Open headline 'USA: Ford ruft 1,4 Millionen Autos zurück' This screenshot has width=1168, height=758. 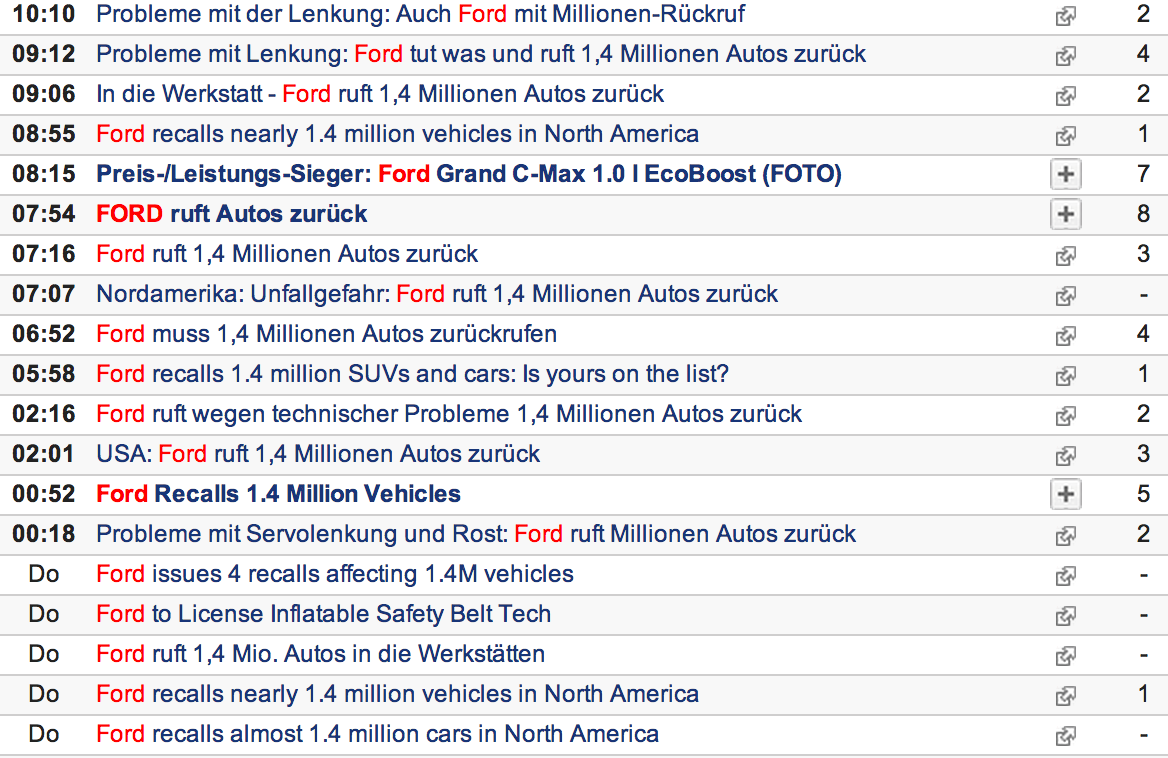(x=318, y=454)
